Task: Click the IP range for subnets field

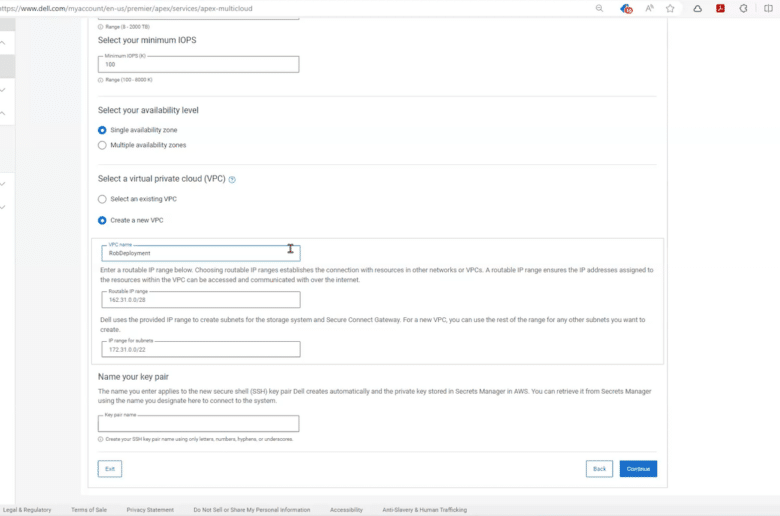Action: [x=201, y=349]
